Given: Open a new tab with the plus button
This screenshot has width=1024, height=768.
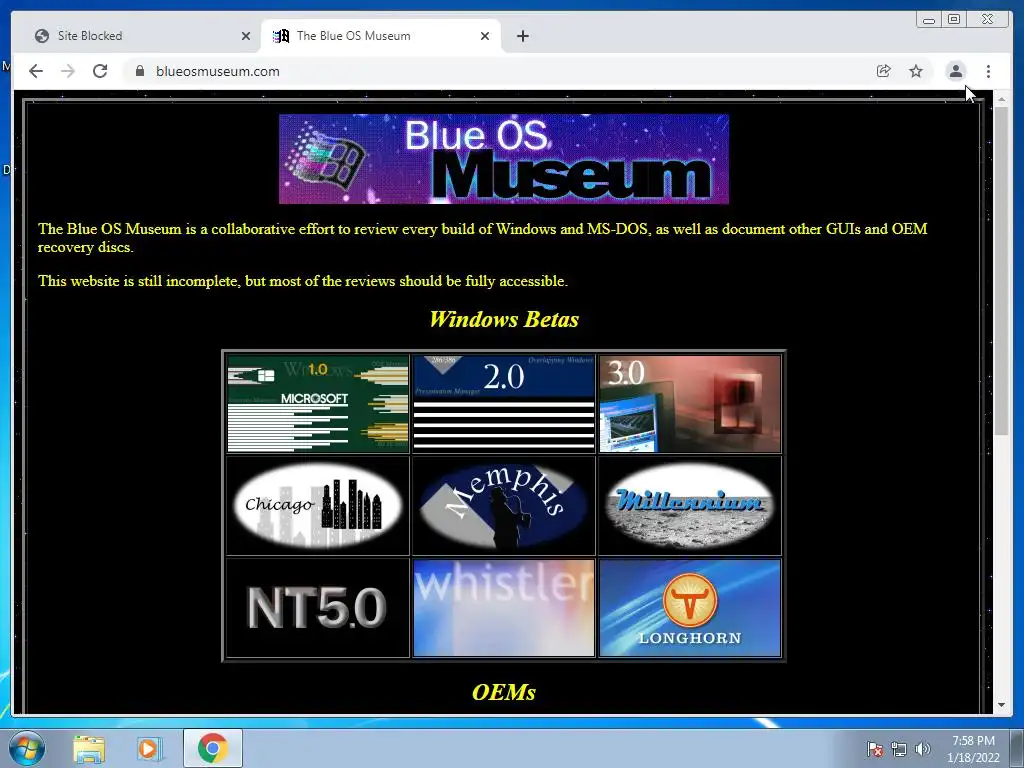Looking at the screenshot, I should tap(522, 36).
